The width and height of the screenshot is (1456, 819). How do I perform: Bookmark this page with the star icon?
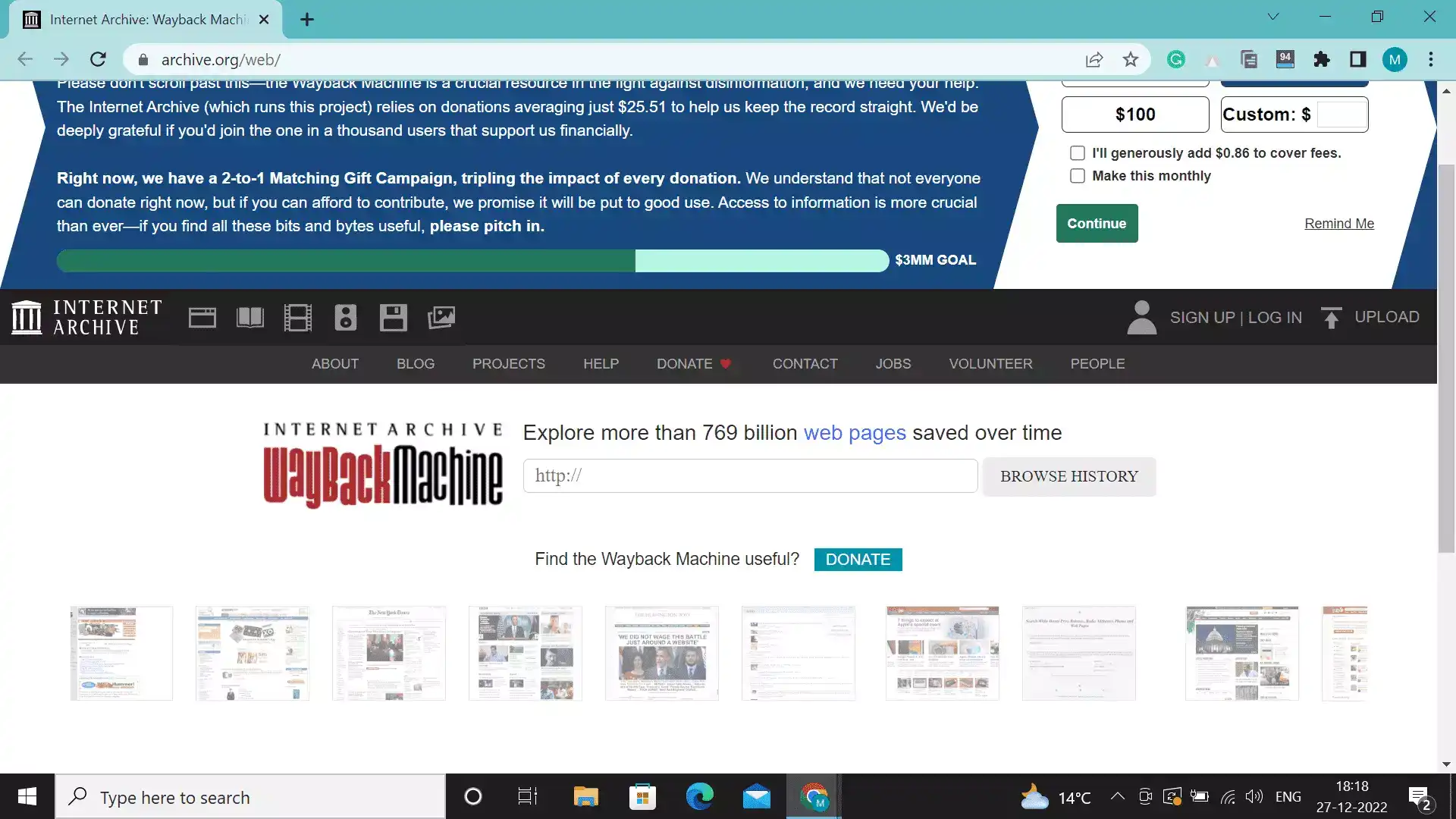(1131, 60)
